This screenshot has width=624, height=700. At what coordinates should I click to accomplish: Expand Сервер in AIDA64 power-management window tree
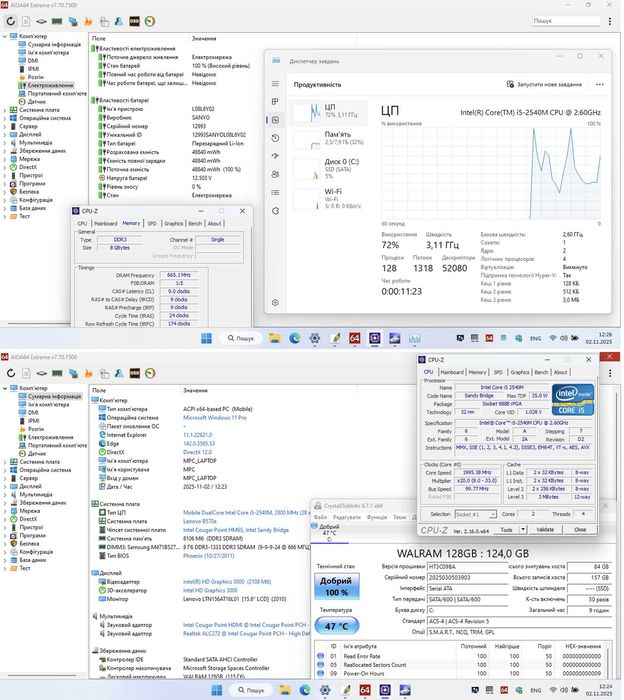tap(4, 126)
